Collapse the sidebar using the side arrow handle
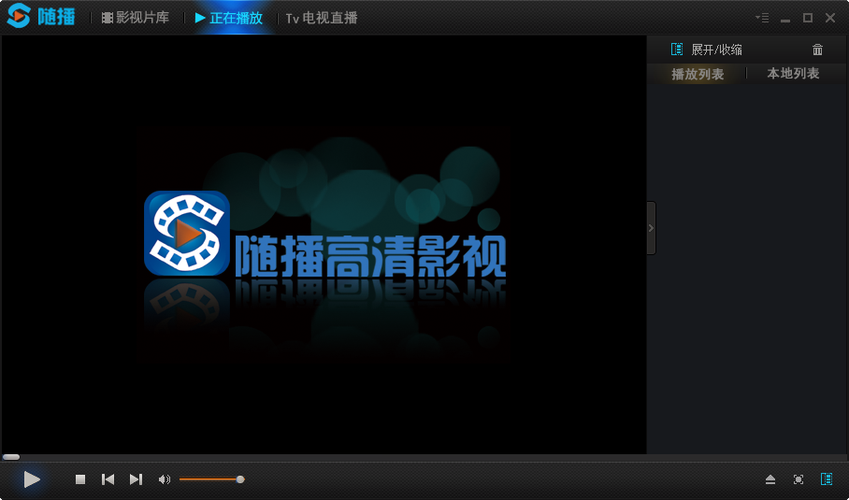Image resolution: width=849 pixels, height=500 pixels. [651, 228]
